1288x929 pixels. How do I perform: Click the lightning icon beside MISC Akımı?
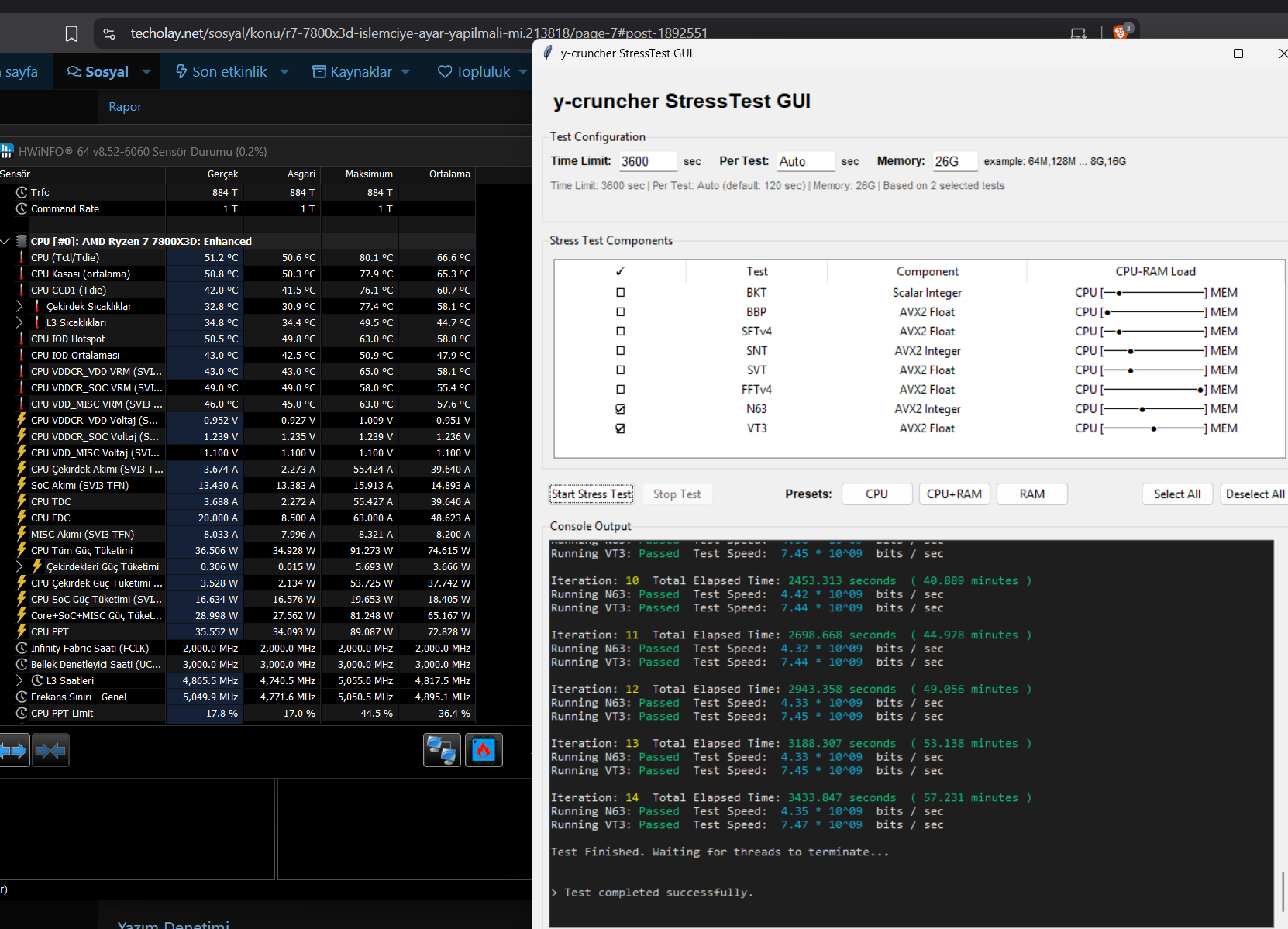tap(22, 534)
